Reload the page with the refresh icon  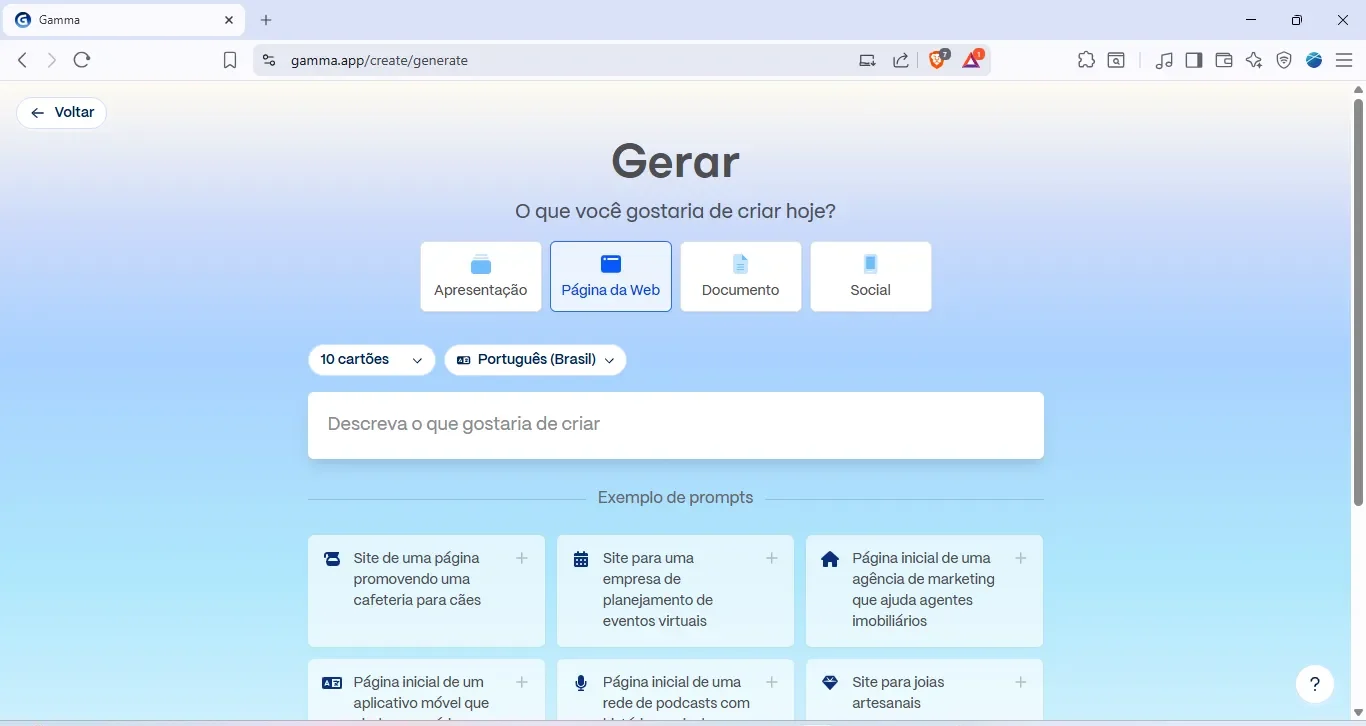click(x=82, y=60)
